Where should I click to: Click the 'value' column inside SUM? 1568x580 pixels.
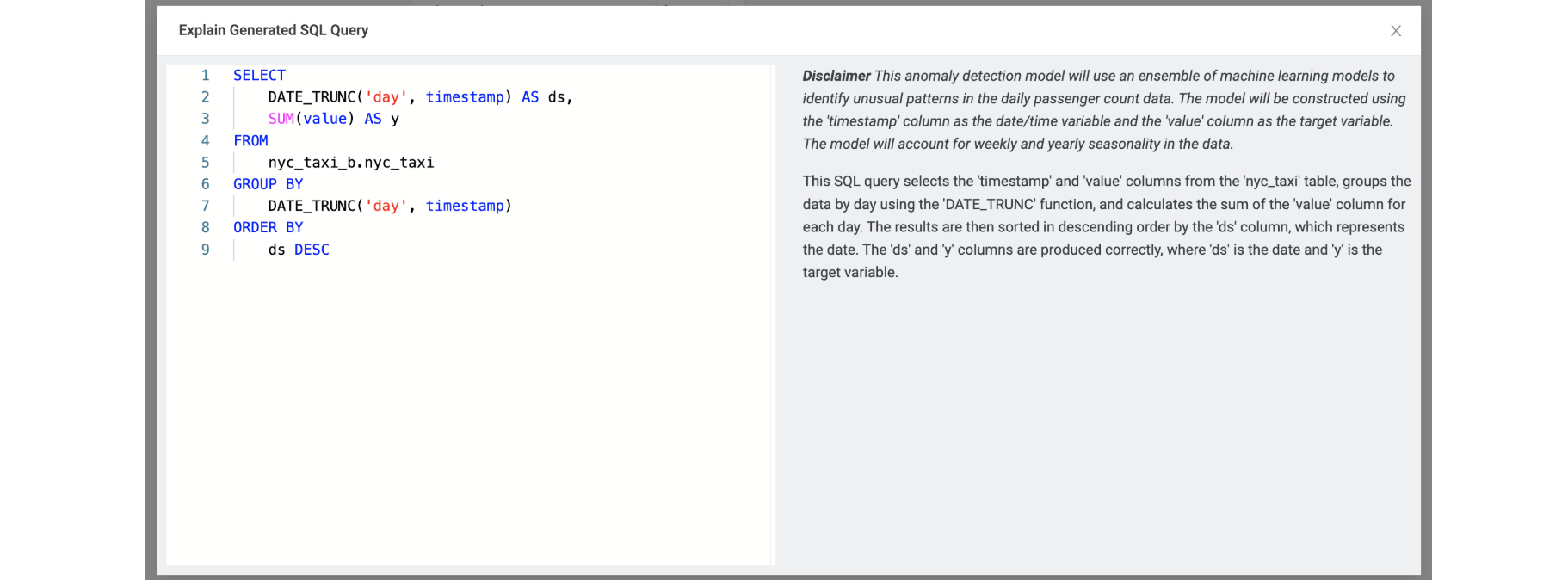pos(324,119)
